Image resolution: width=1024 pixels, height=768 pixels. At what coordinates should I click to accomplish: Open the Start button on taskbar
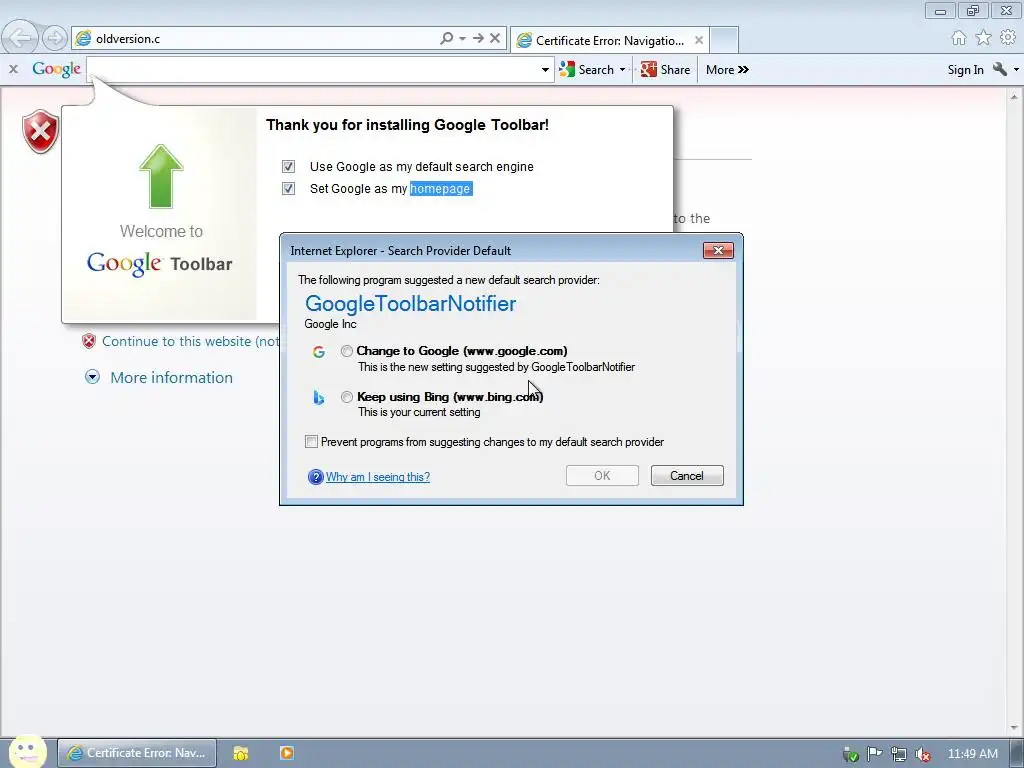tap(27, 752)
